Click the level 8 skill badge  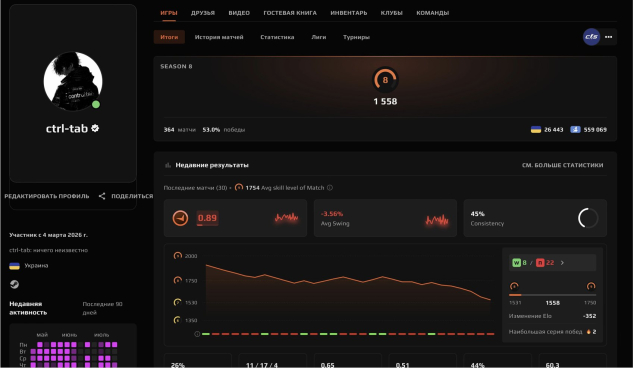click(x=385, y=80)
